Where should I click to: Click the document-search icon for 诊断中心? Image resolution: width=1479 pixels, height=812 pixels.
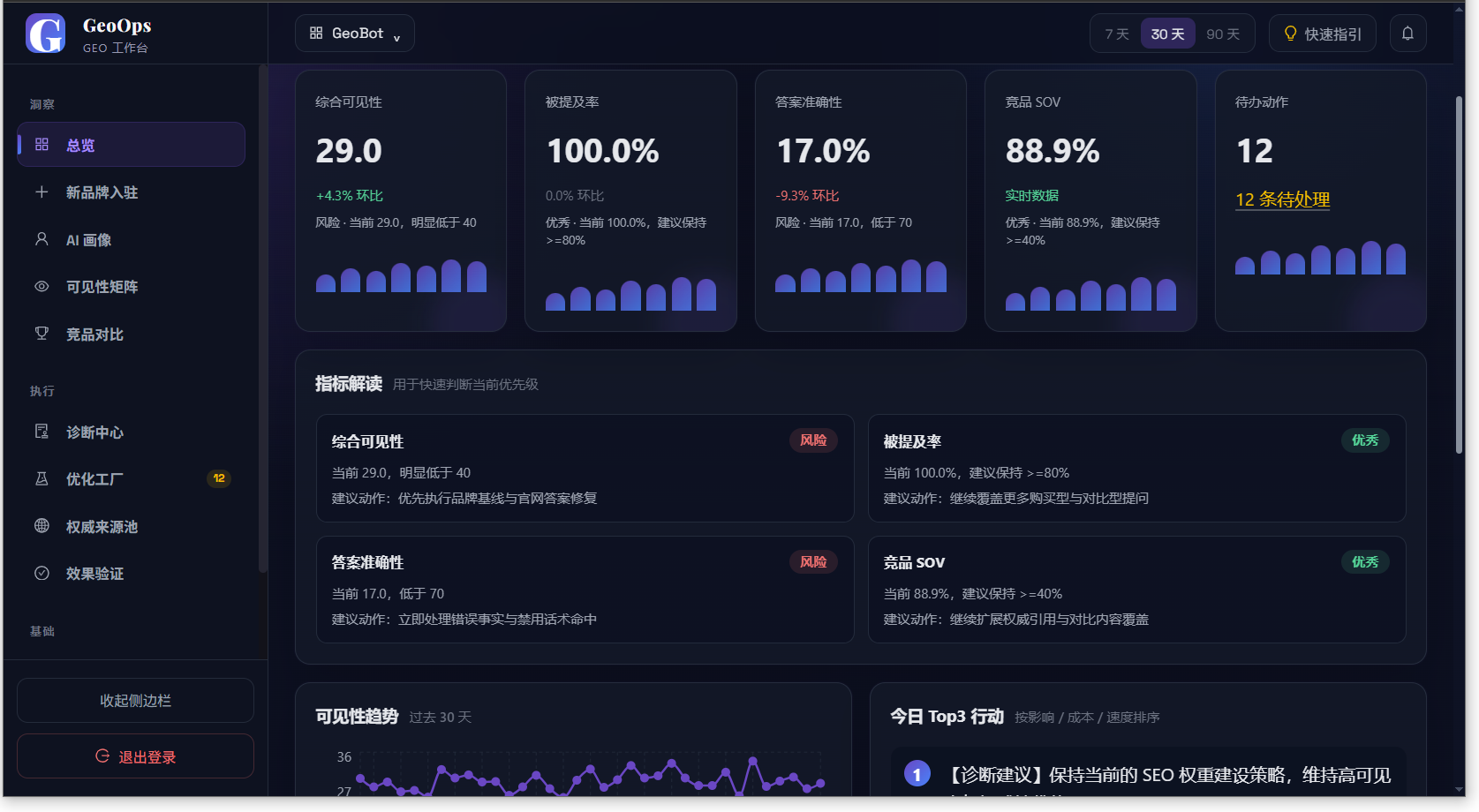[42, 432]
